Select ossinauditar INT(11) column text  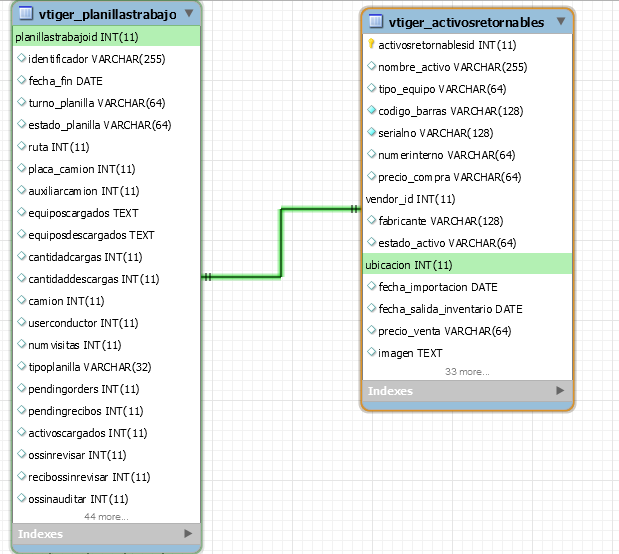tap(78, 499)
